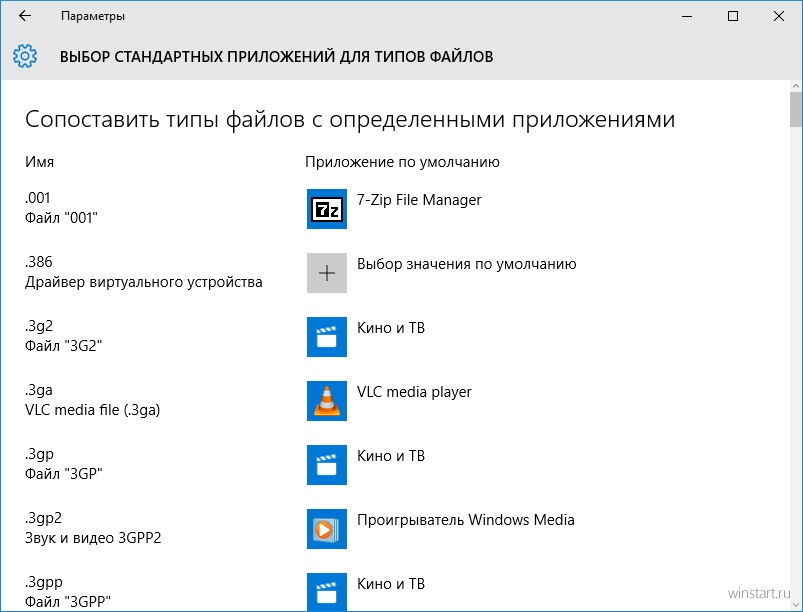The height and width of the screenshot is (612, 803).
Task: Change app via Проигрыватель Windows Media label
Action: (465, 520)
